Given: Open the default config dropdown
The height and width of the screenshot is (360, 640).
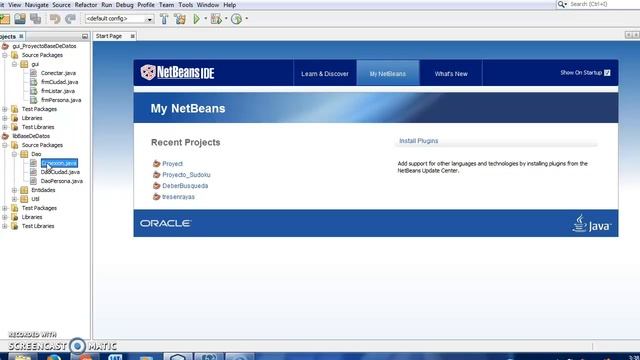Looking at the screenshot, I should pos(149,19).
